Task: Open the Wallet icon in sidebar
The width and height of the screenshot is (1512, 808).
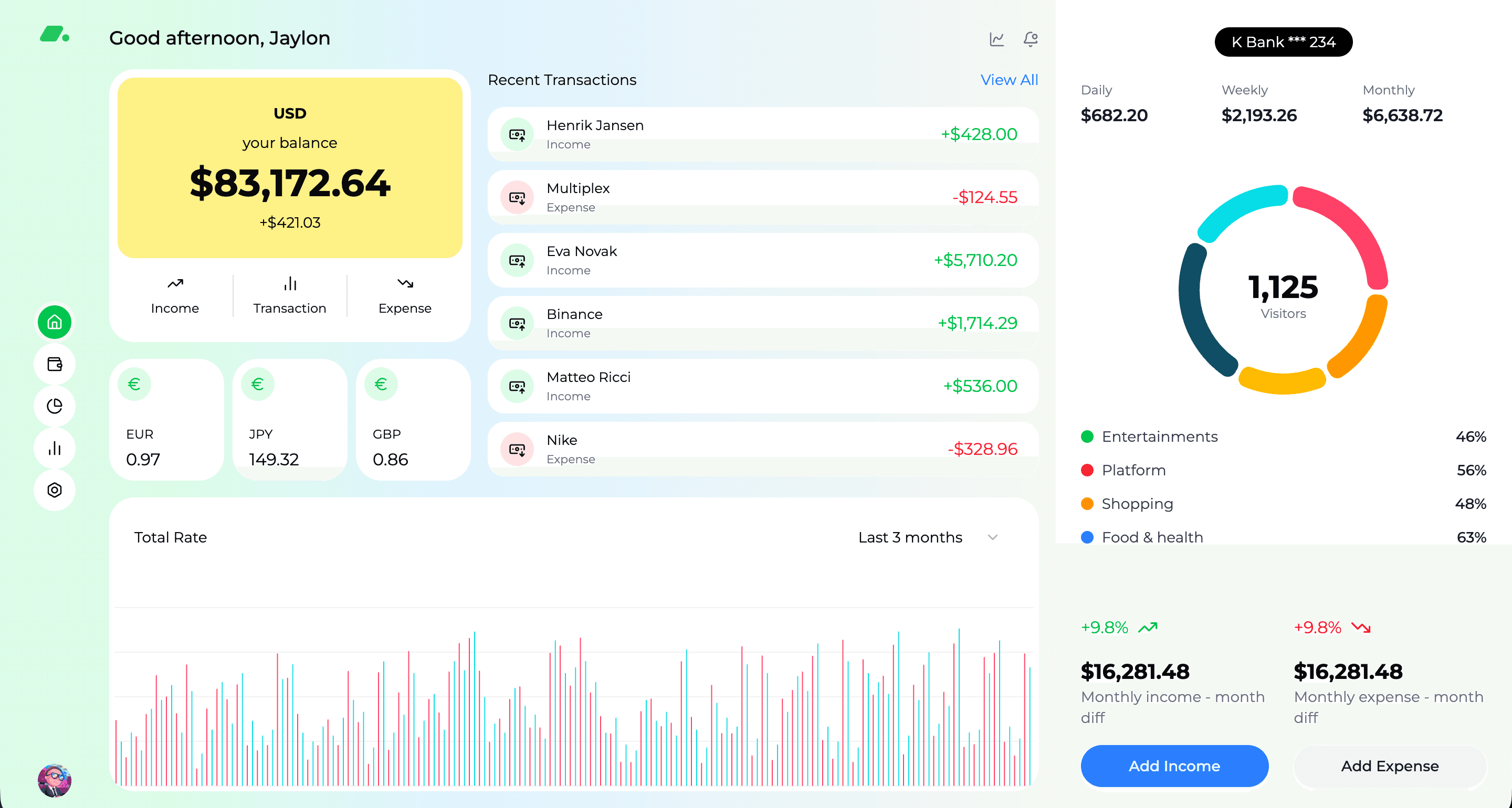Action: [x=55, y=365]
